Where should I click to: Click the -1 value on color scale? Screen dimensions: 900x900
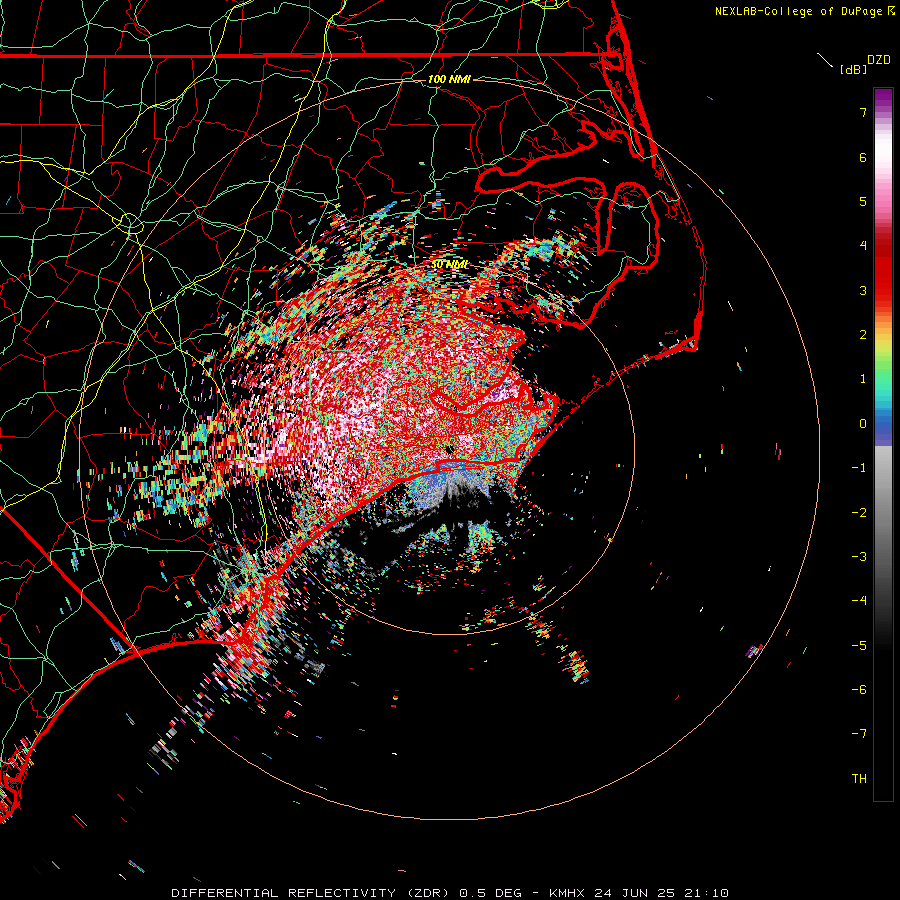[859, 468]
